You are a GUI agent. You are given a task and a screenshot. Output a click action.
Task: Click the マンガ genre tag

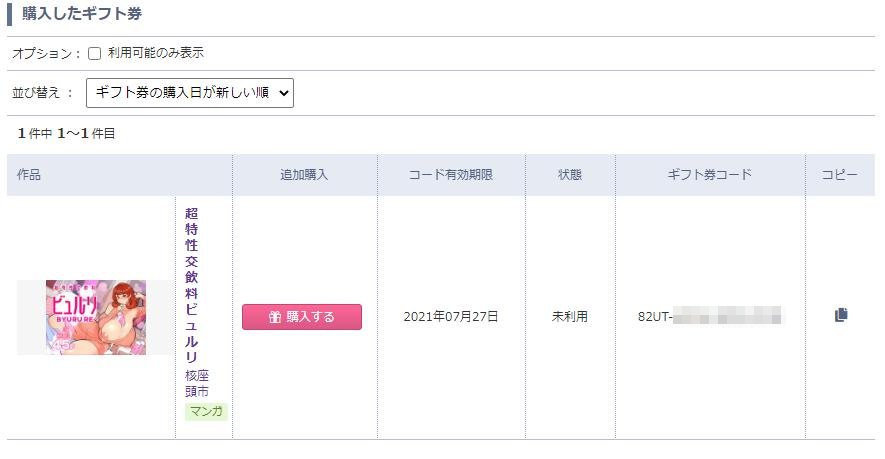coord(206,411)
